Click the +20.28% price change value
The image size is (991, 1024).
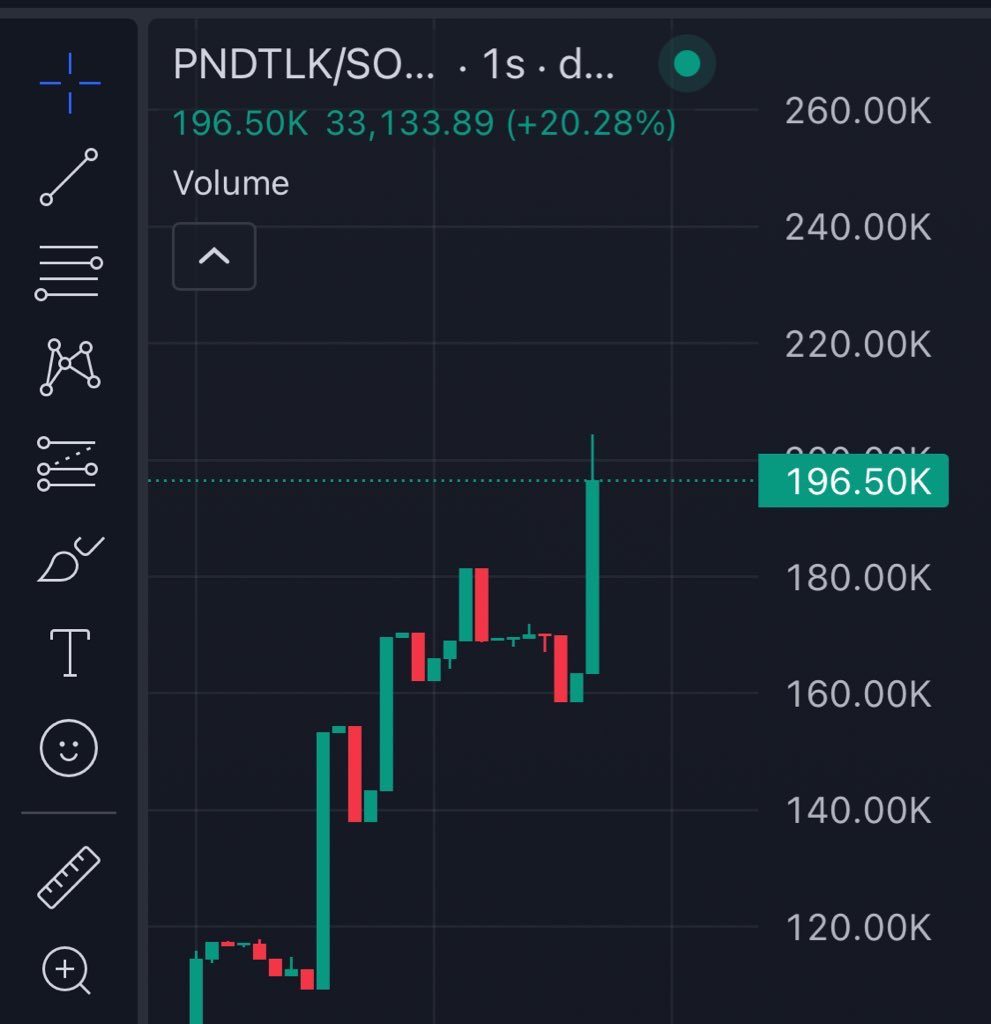592,123
